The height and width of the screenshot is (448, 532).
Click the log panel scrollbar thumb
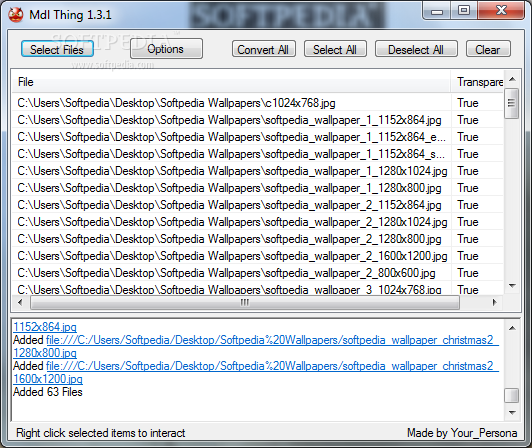pos(512,395)
